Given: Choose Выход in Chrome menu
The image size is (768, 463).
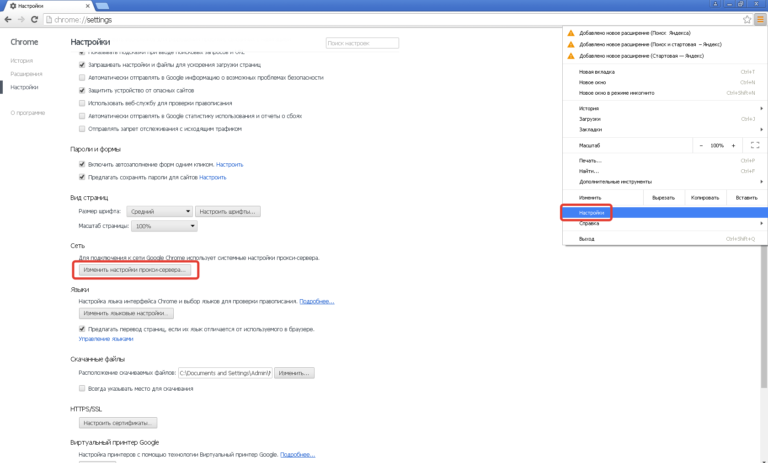Looking at the screenshot, I should pos(665,239).
